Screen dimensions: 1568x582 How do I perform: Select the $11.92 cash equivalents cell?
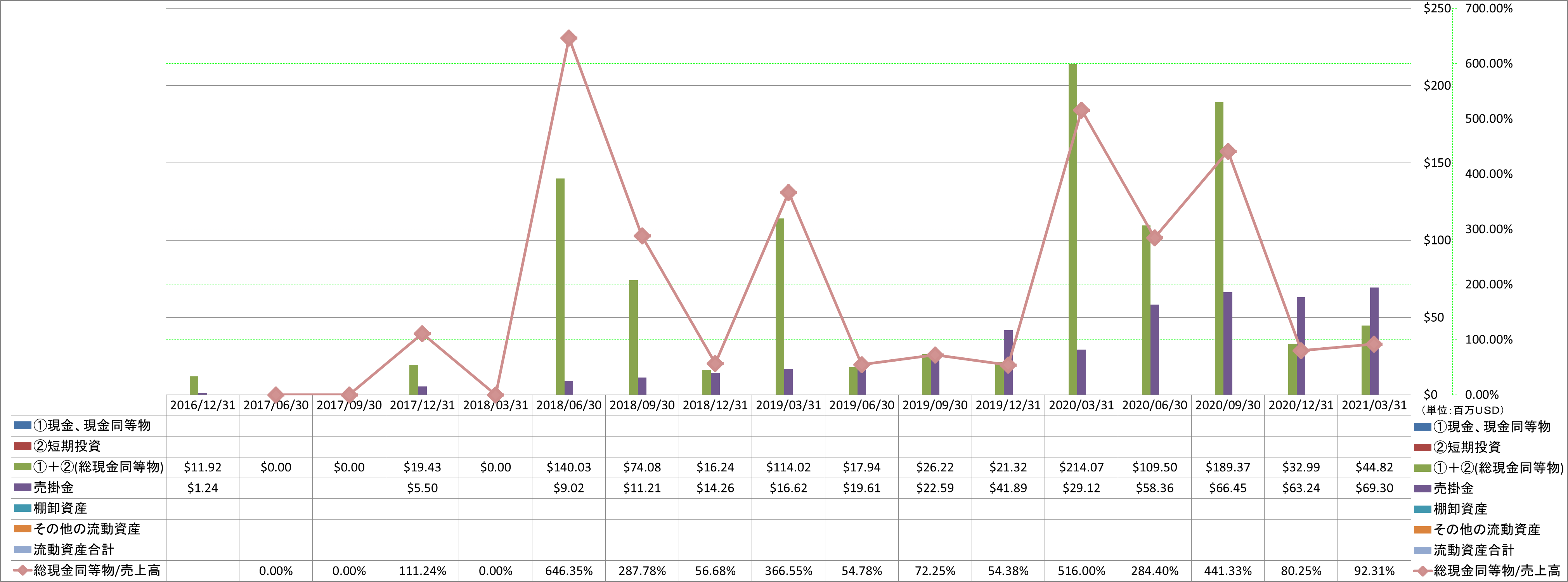click(203, 468)
